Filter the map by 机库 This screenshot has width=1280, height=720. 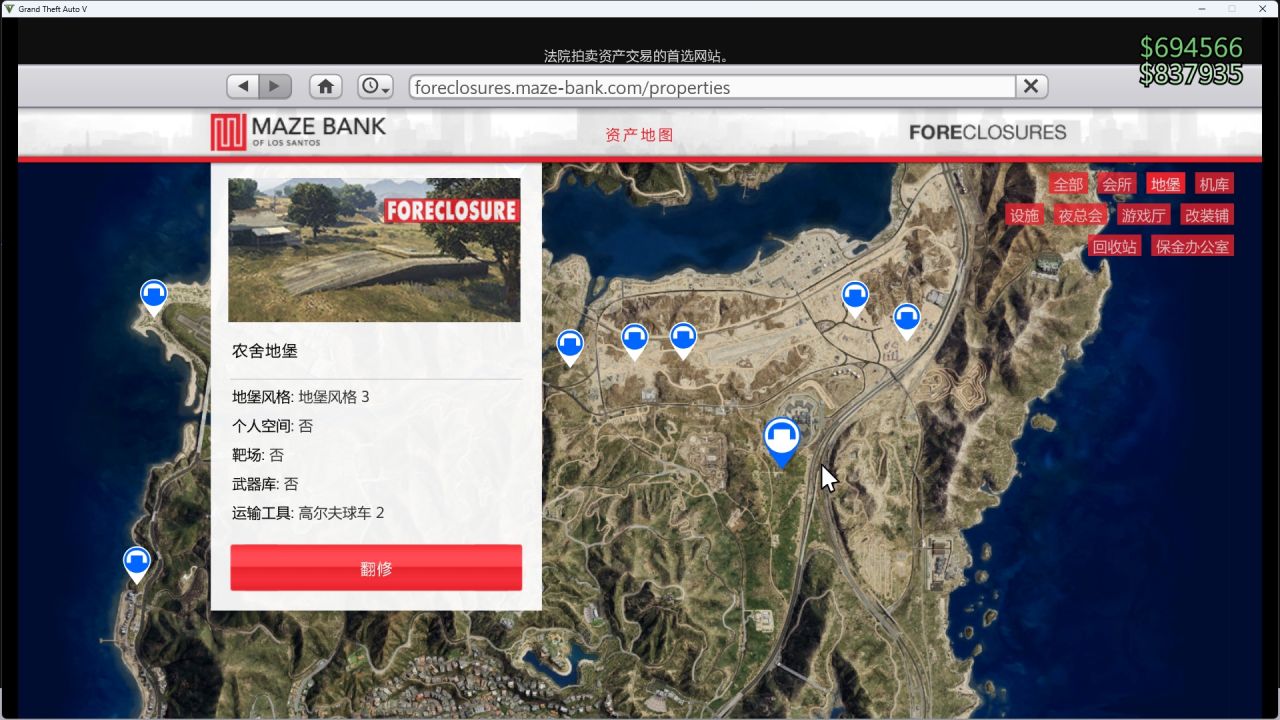(x=1214, y=184)
